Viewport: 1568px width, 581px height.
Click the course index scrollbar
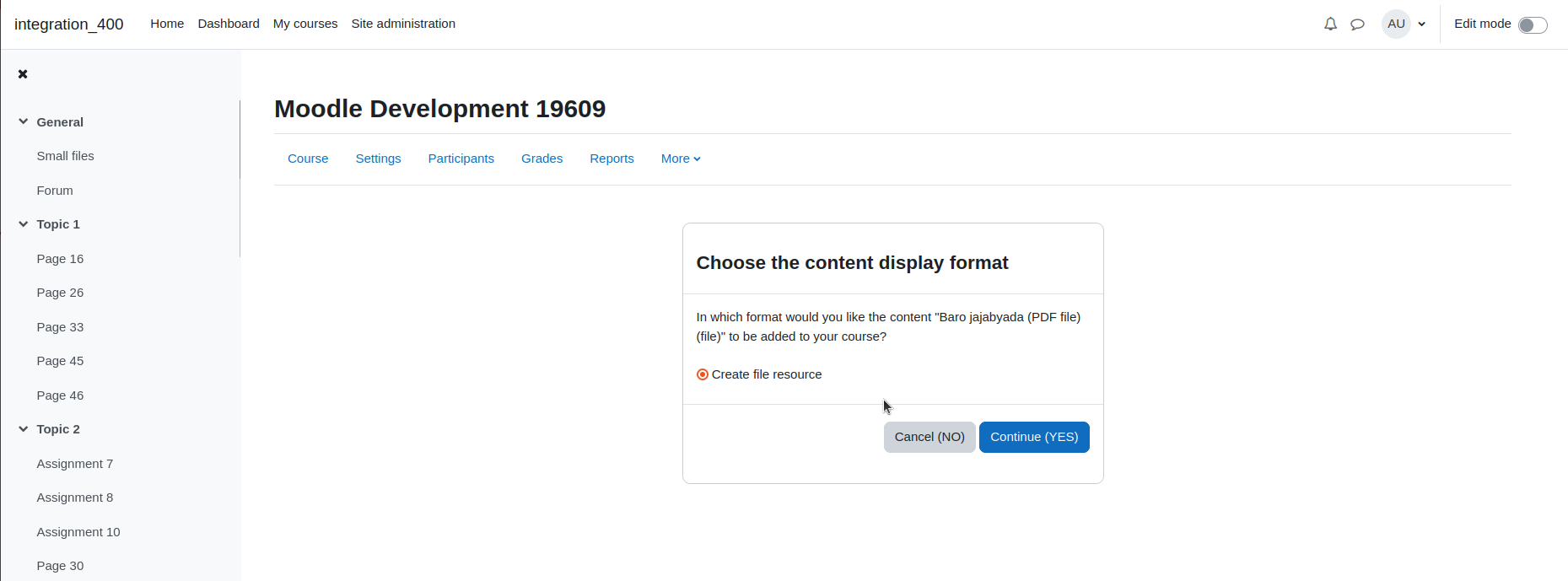click(x=240, y=179)
